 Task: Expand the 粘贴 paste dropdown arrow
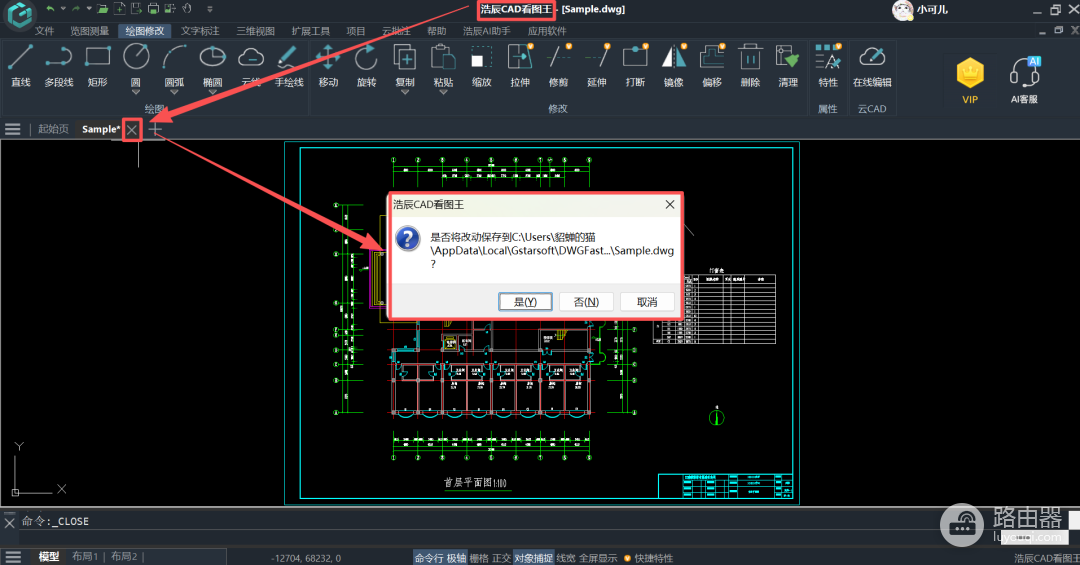443,92
